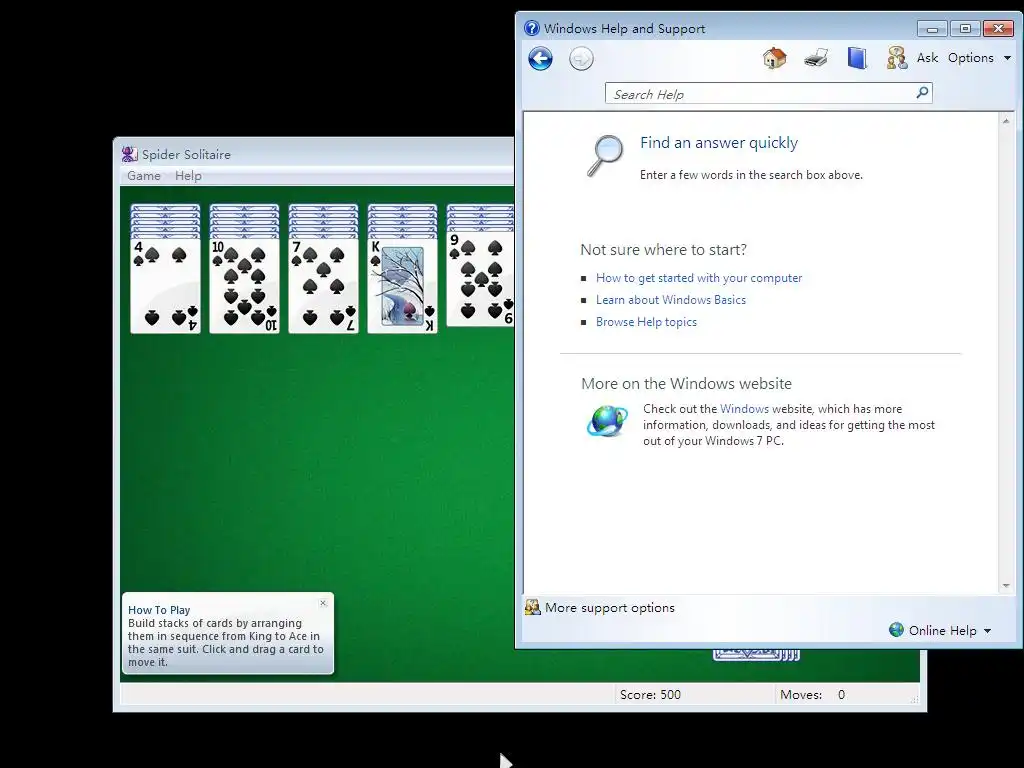Go to Help and Support home
Image resolution: width=1024 pixels, height=768 pixels.
click(775, 58)
